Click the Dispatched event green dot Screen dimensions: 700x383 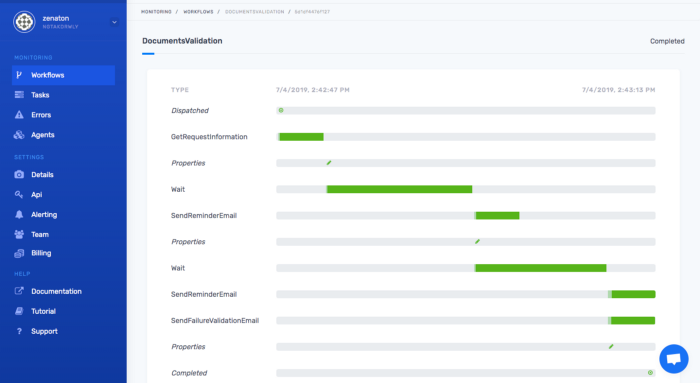click(281, 110)
